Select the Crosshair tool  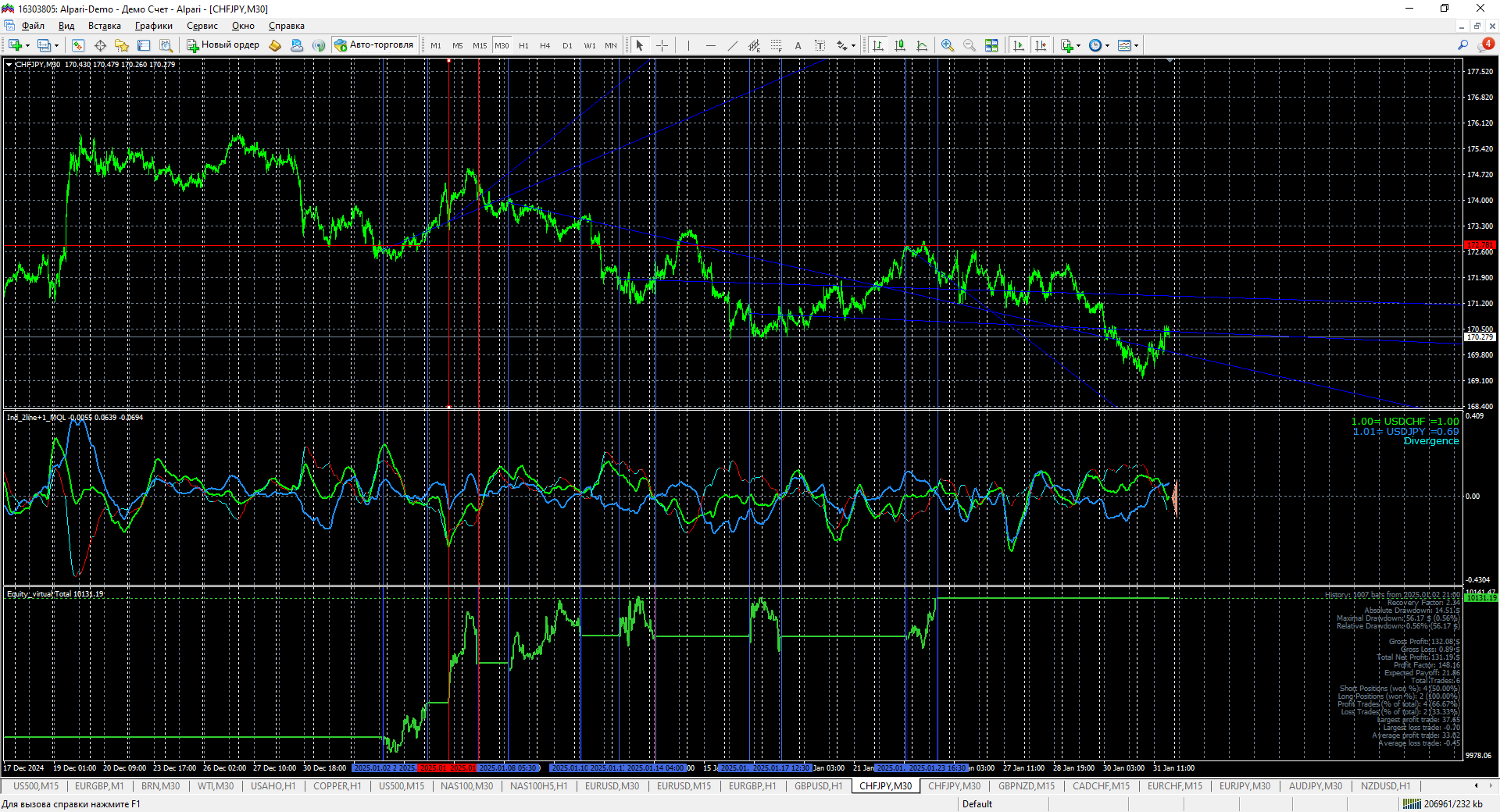(662, 45)
